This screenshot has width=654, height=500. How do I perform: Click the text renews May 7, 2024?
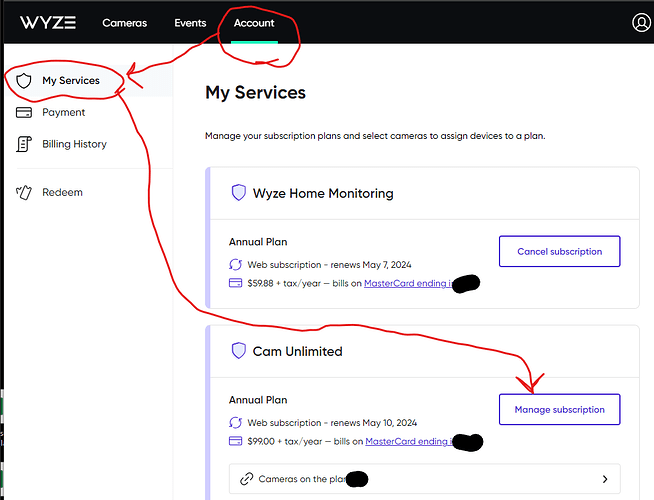371,265
